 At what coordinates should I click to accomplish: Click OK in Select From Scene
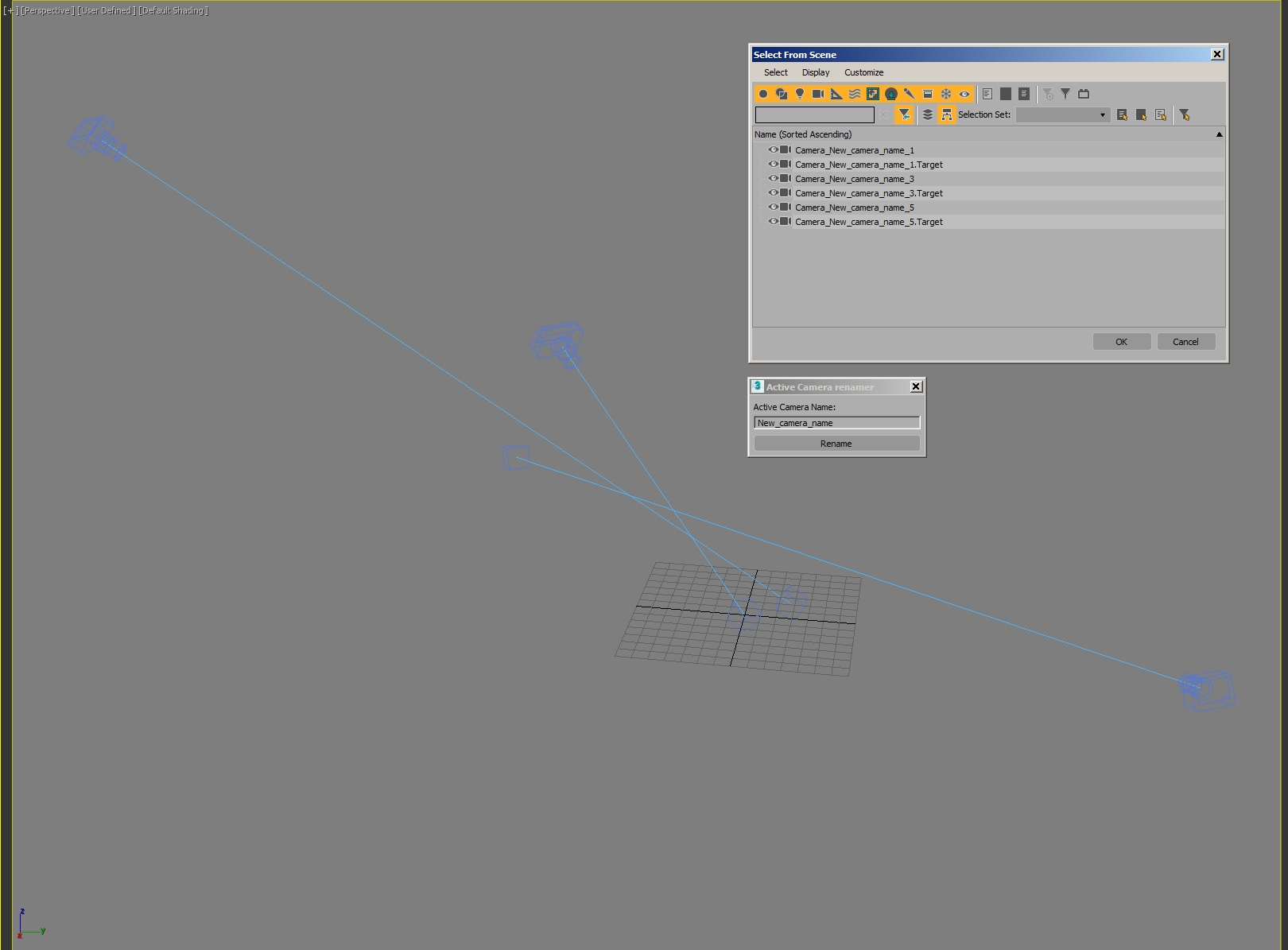(x=1121, y=342)
